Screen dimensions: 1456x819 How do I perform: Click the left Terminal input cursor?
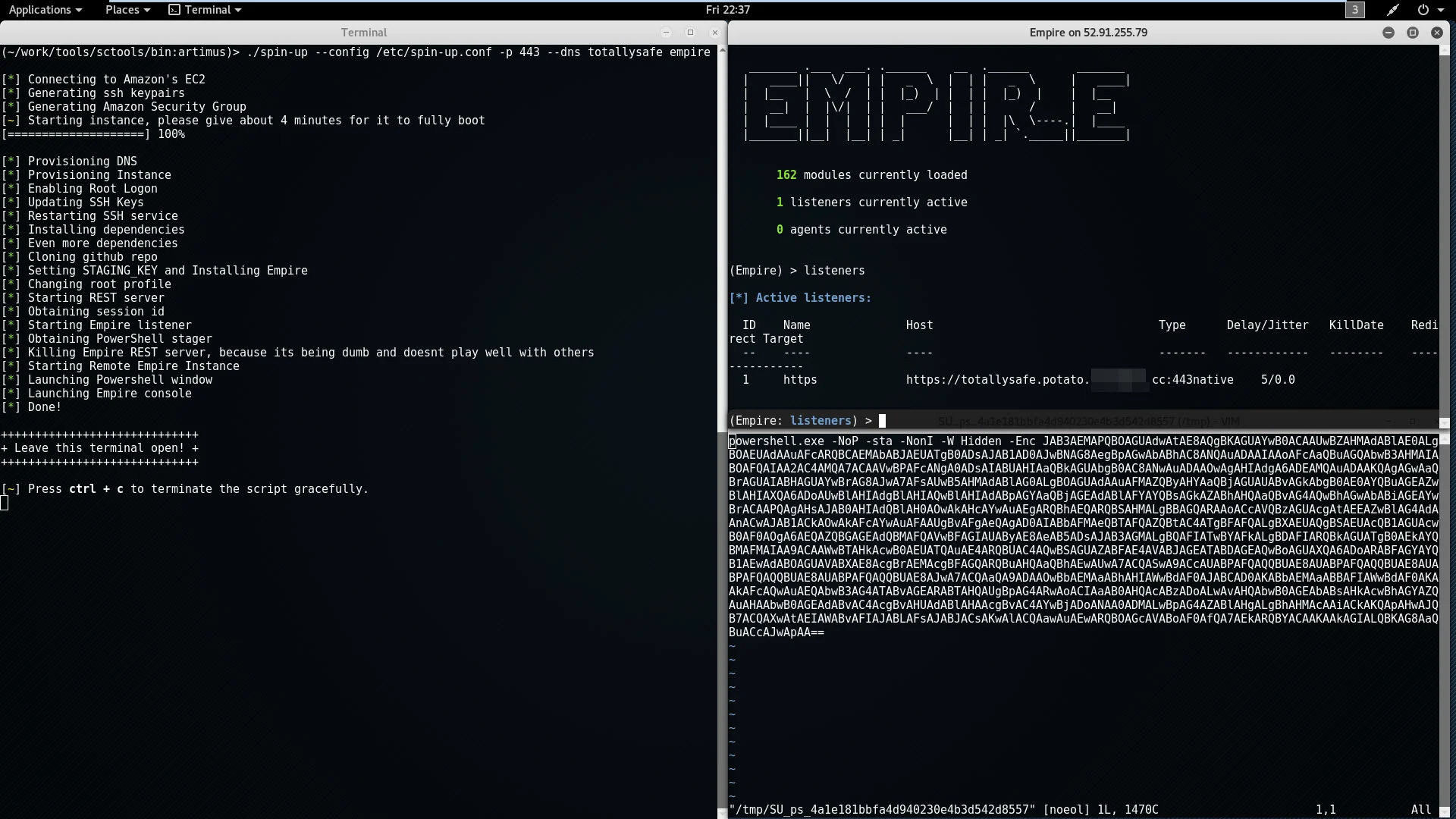pos(5,503)
